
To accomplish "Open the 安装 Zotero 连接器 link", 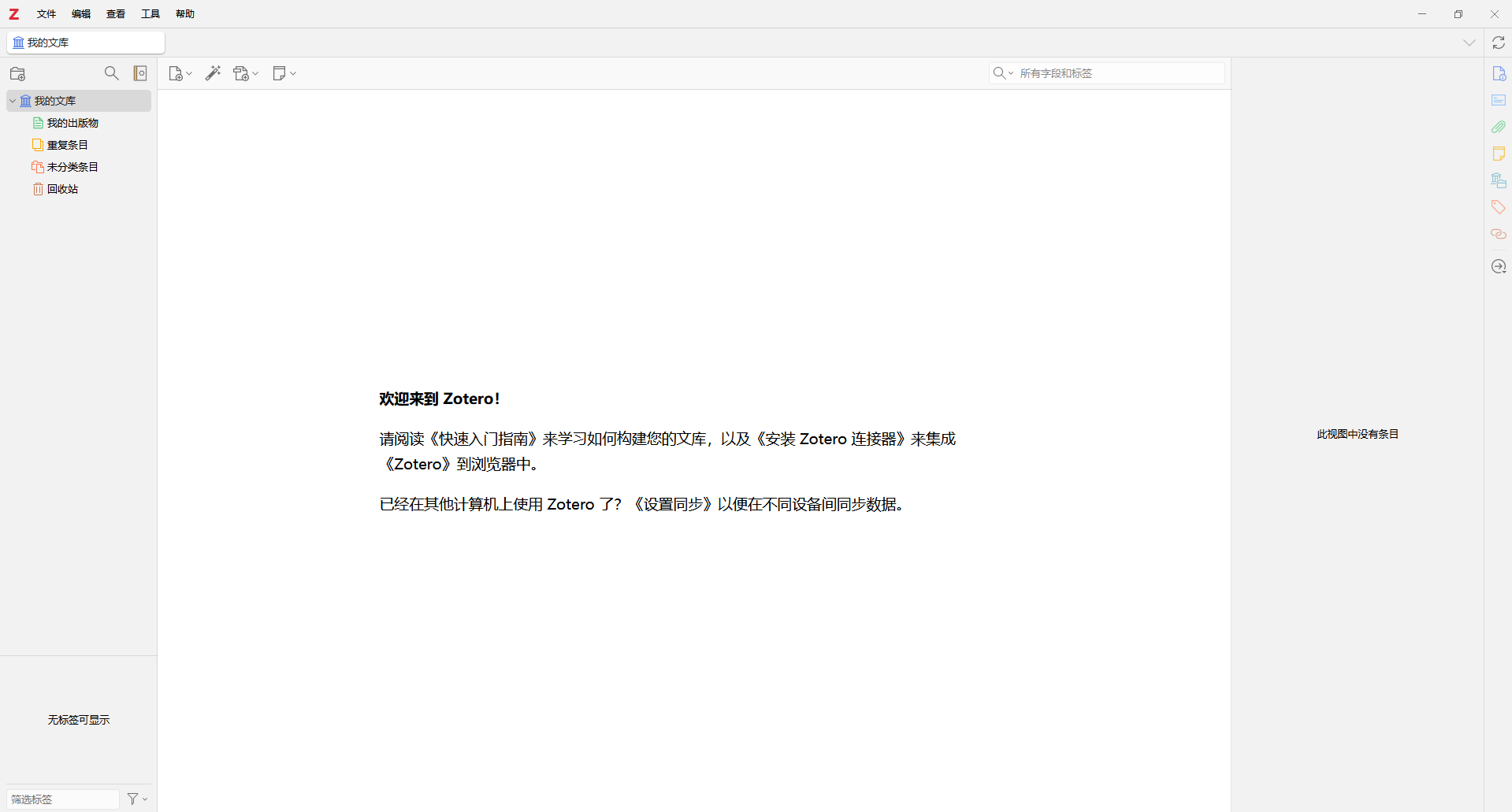I will pyautogui.click(x=832, y=439).
